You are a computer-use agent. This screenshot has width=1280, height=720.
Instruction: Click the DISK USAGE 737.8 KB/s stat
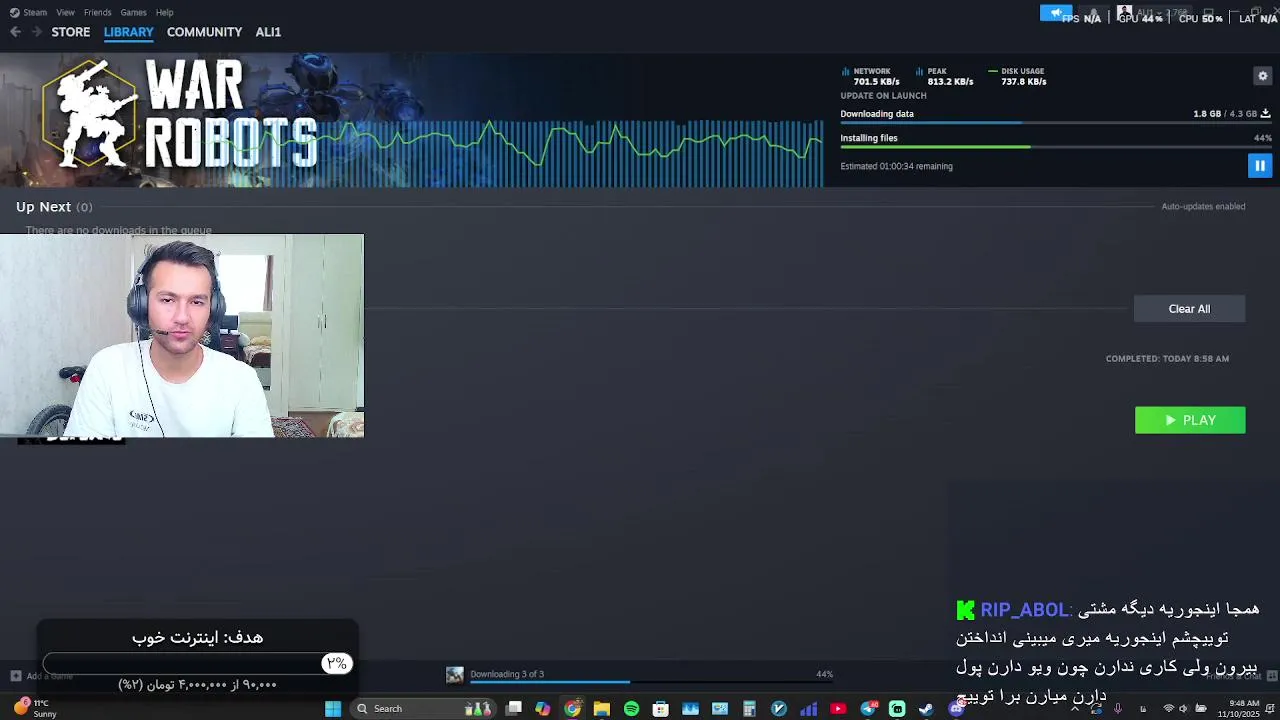coord(1017,76)
